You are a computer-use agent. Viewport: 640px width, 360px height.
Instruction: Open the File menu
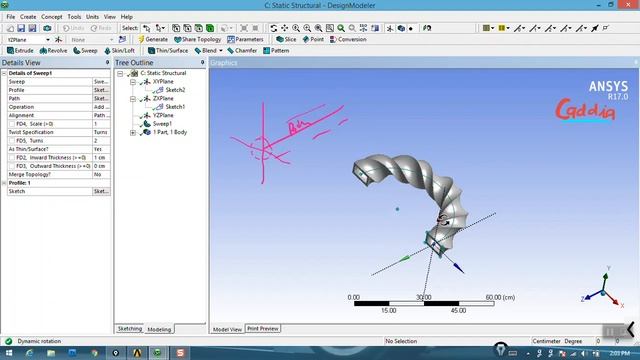[x=11, y=17]
